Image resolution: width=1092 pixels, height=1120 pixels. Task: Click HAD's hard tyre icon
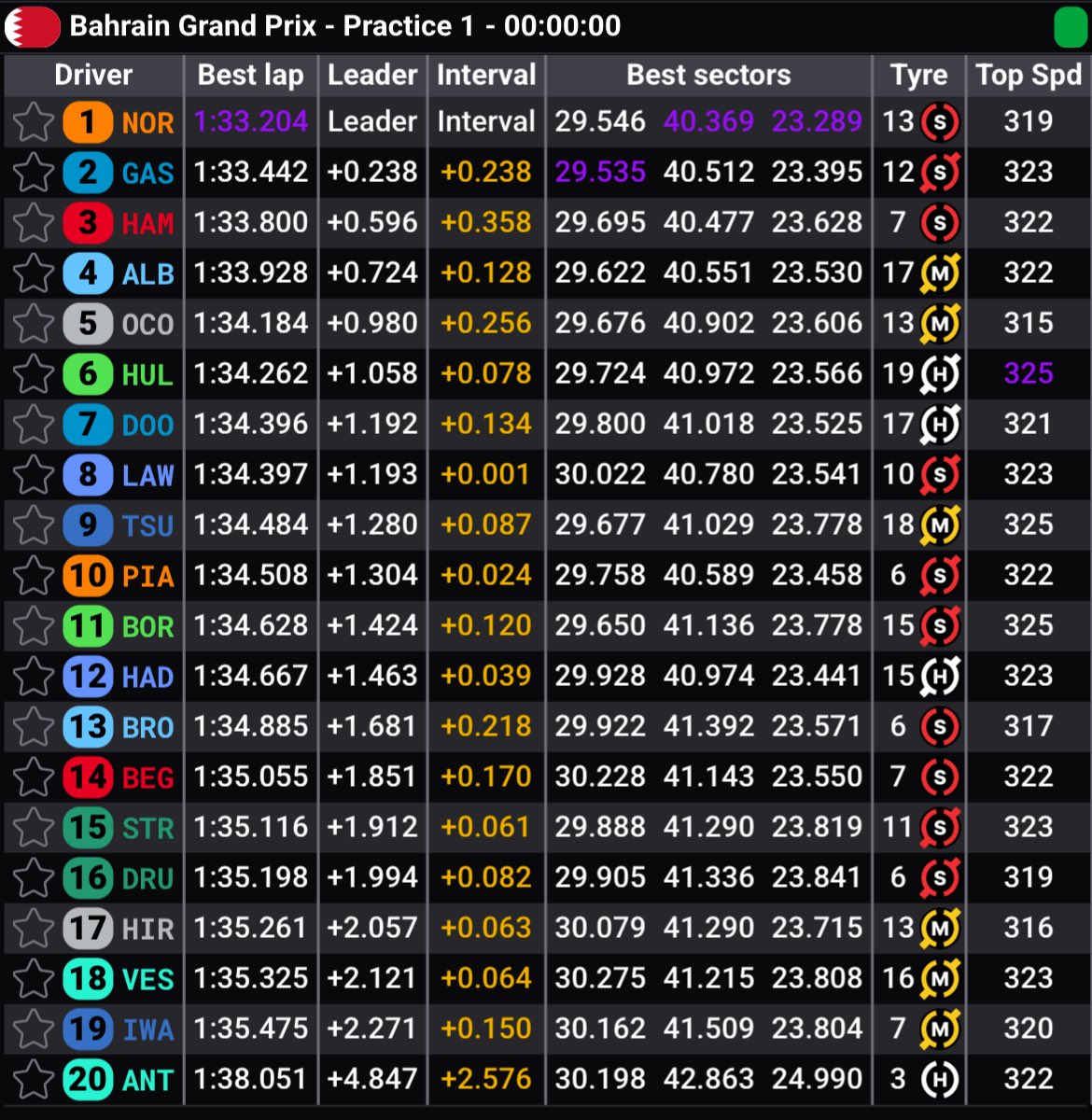940,676
